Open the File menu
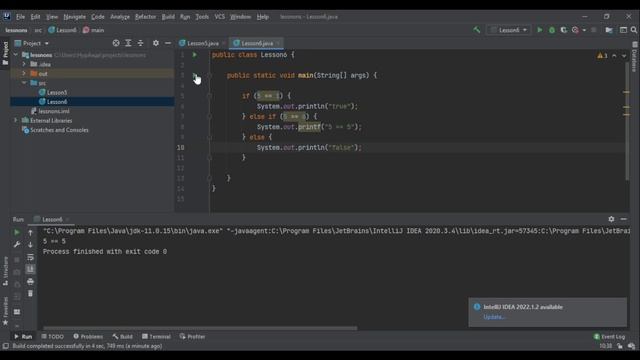The width and height of the screenshot is (640, 360). pos(20,17)
